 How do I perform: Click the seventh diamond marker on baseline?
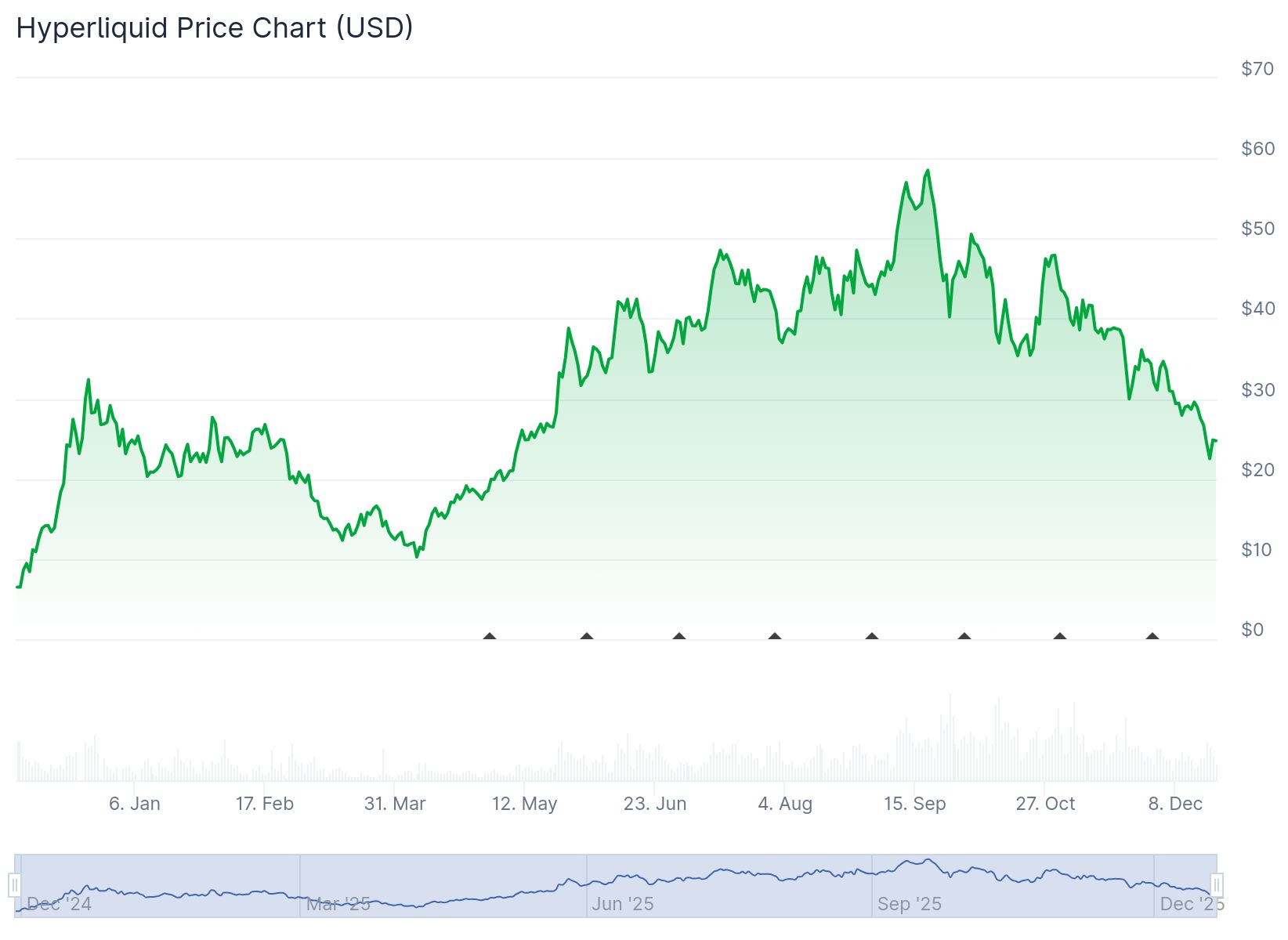[x=1060, y=637]
